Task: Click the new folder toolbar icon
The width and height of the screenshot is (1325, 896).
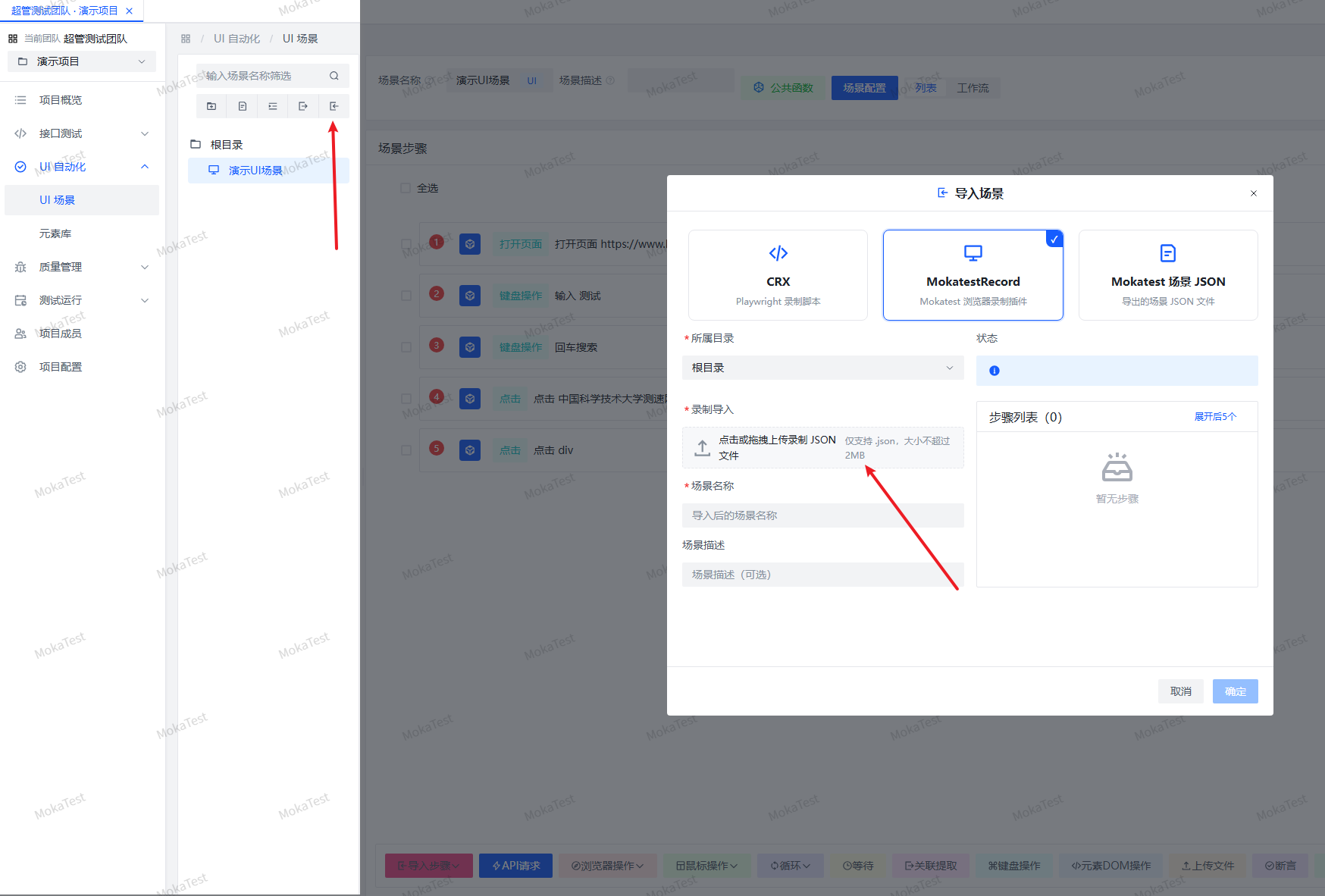Action: pos(211,106)
